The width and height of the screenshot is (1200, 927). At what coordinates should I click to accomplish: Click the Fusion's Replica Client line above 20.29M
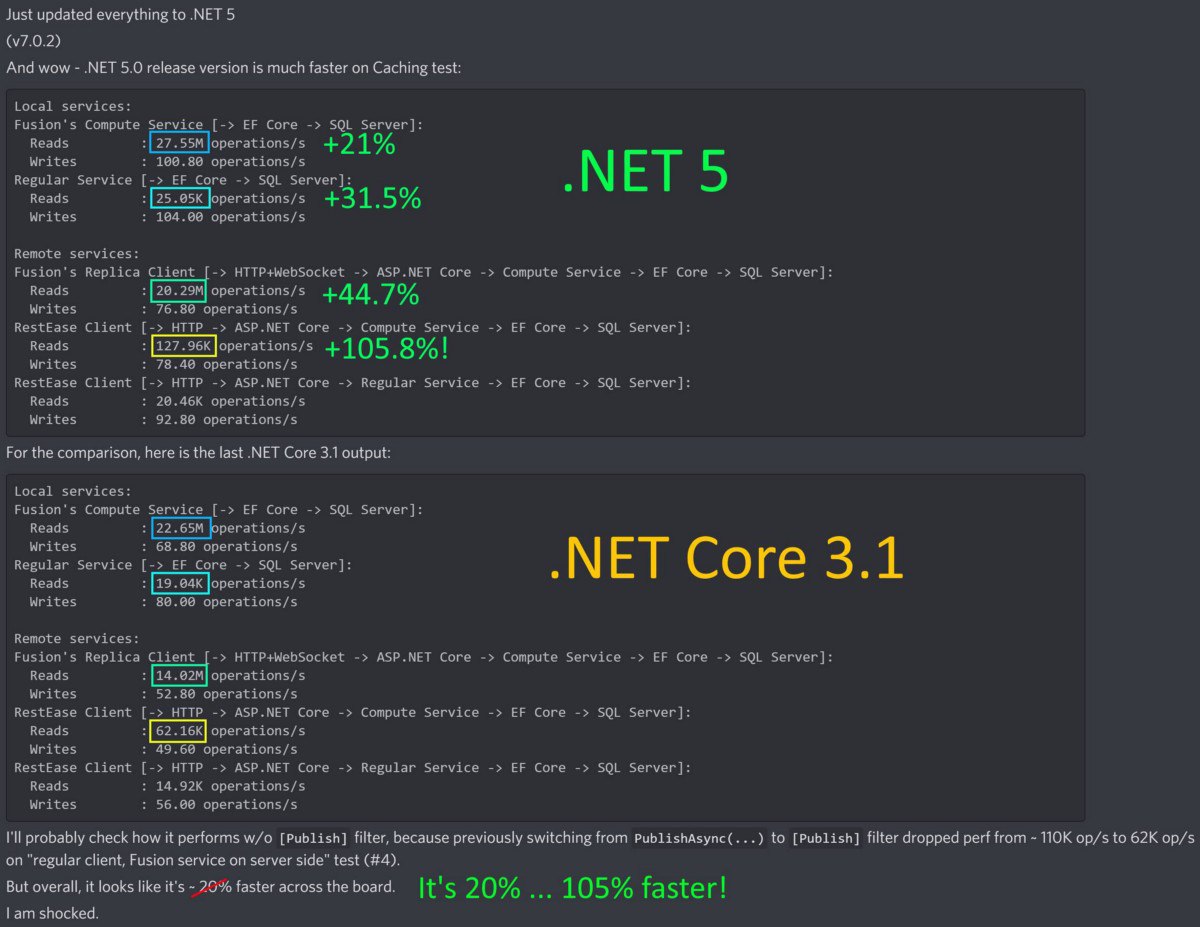pyautogui.click(x=423, y=272)
